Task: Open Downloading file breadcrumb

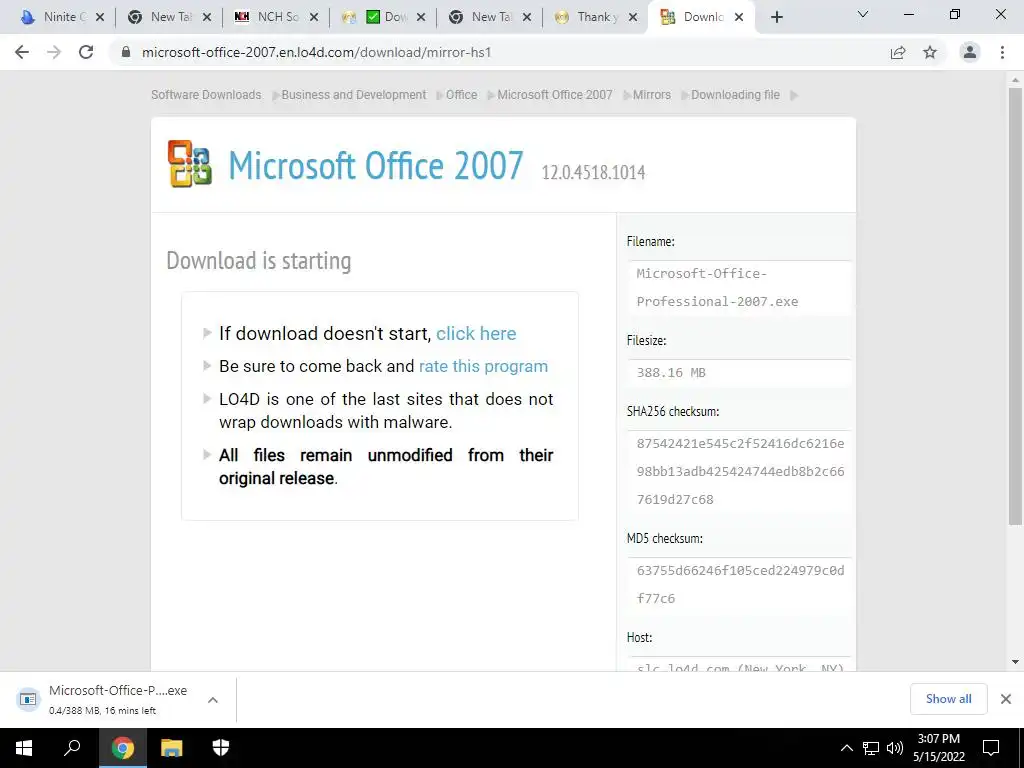Action: 735,95
